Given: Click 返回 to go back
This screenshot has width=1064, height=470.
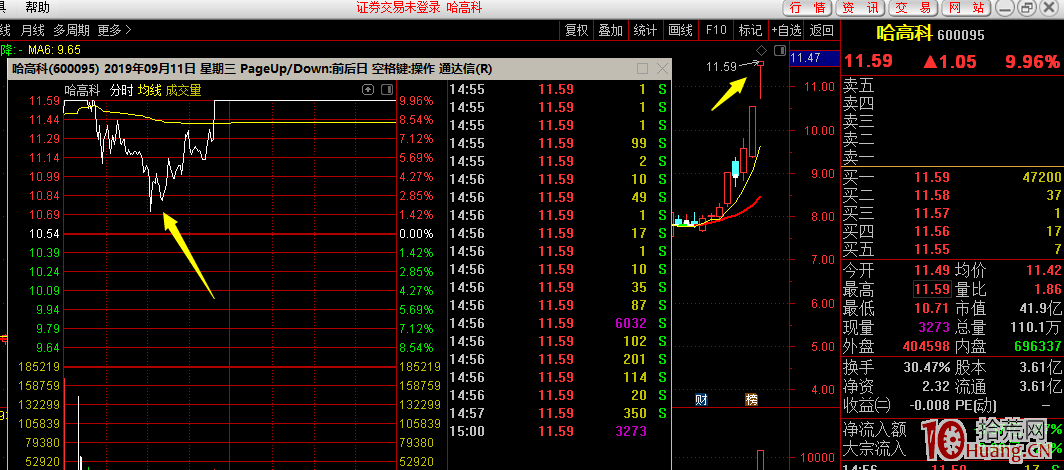Looking at the screenshot, I should [x=822, y=31].
